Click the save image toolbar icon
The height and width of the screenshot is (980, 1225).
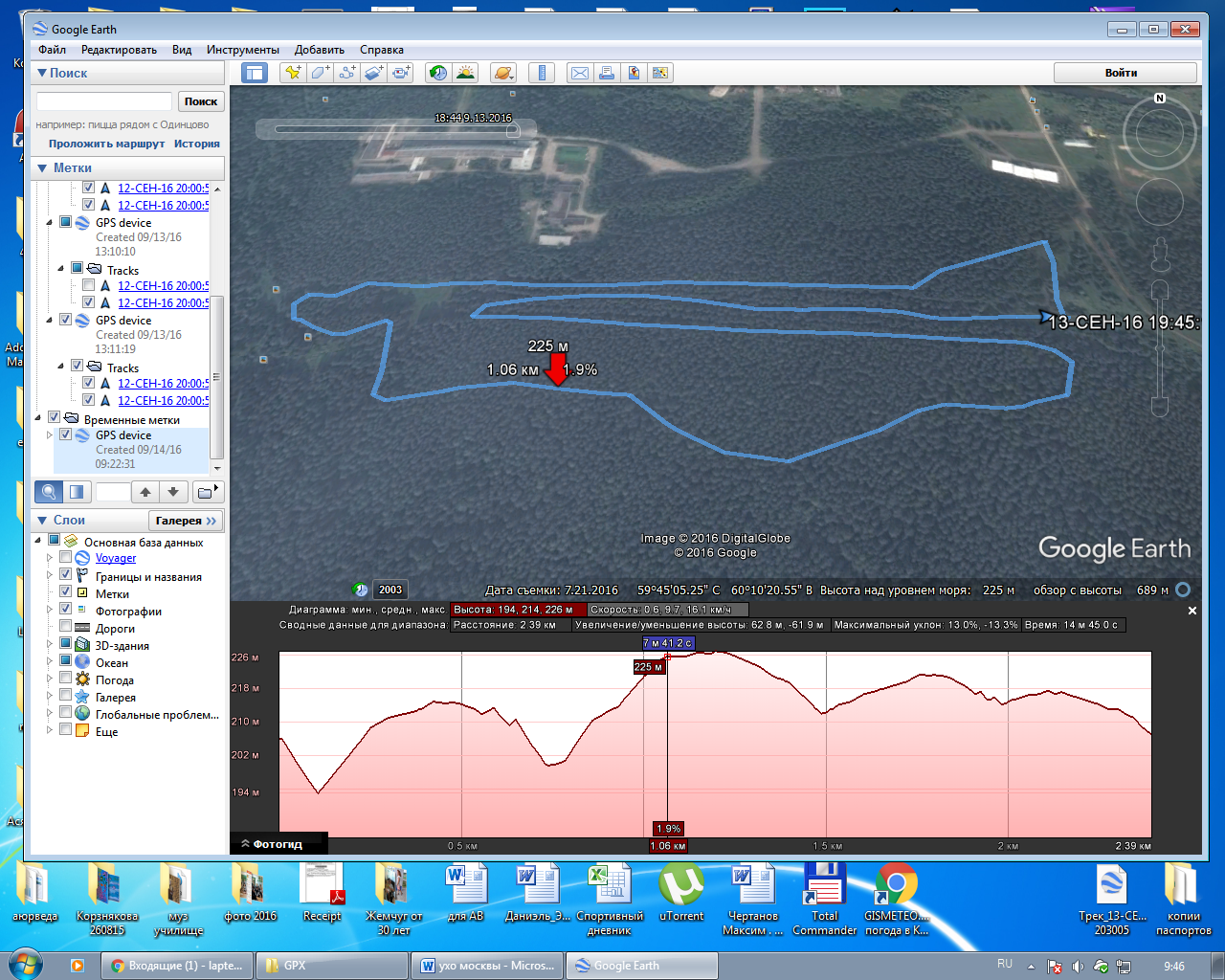[x=660, y=73]
